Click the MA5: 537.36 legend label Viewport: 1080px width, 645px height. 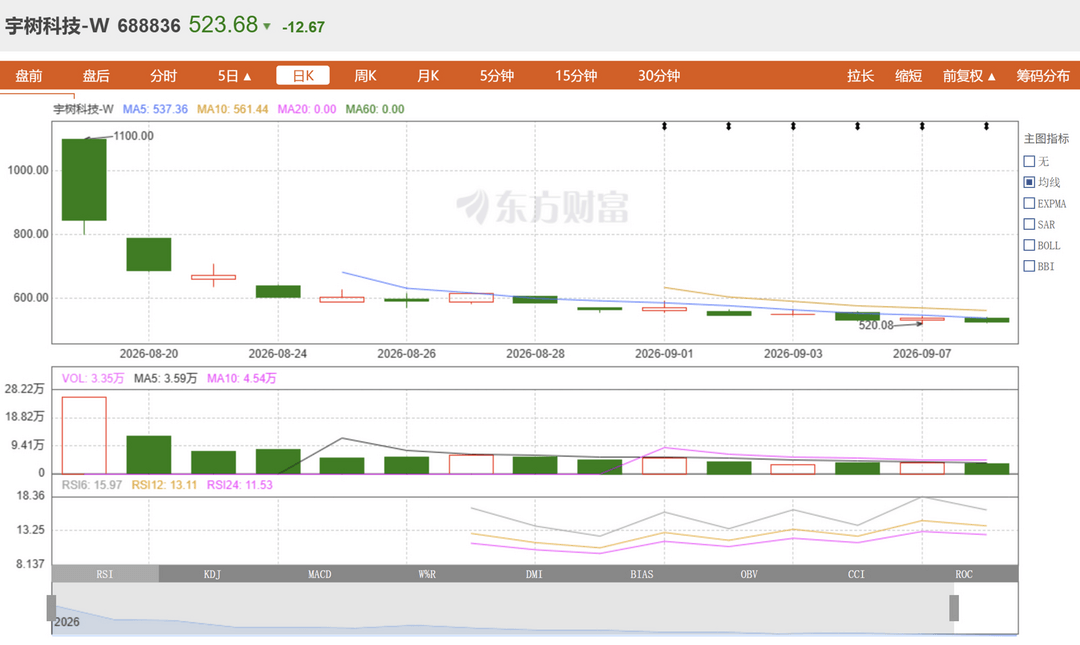point(155,109)
